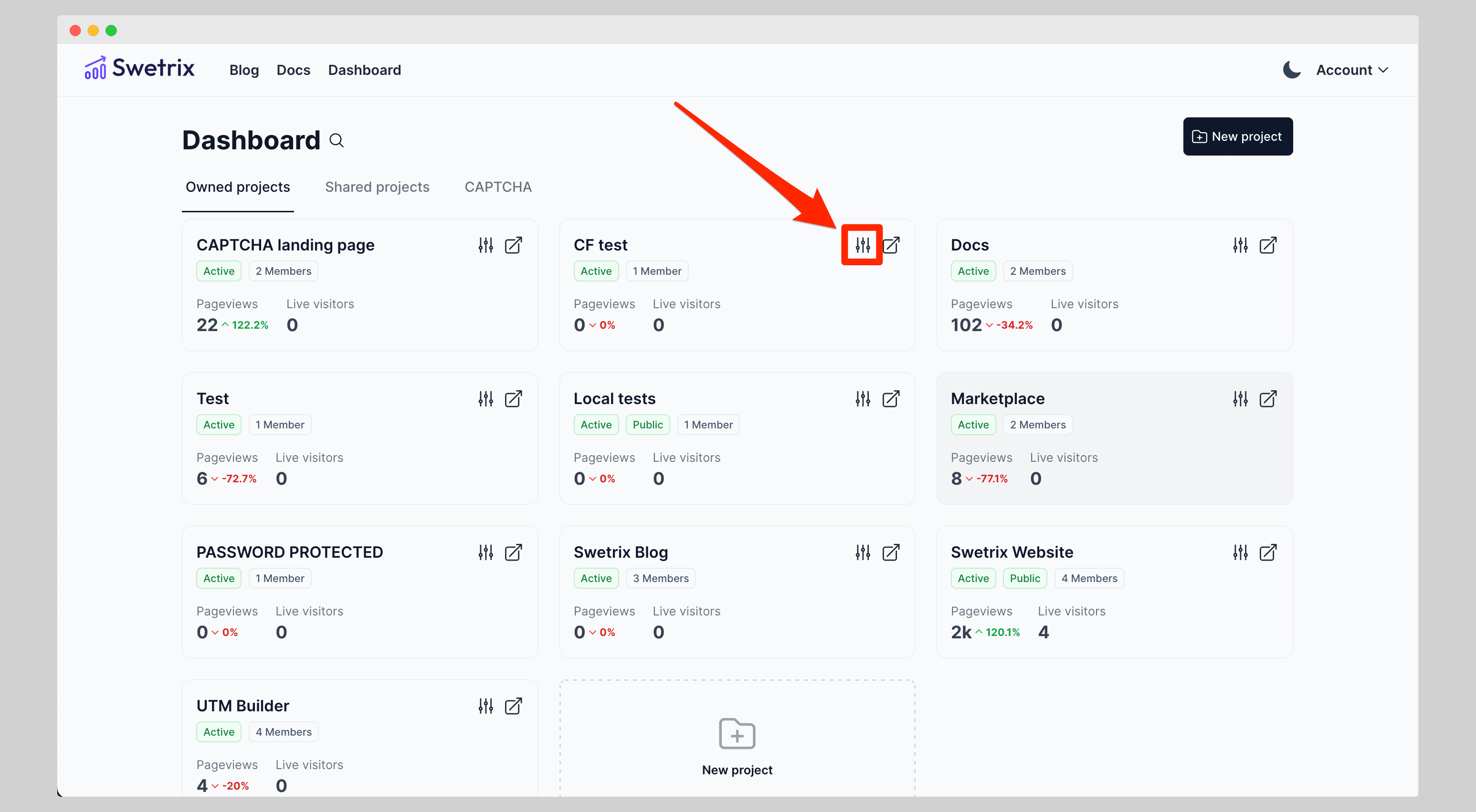This screenshot has height=812, width=1476.
Task: Click Marketplace external link icon
Action: coord(1267,398)
